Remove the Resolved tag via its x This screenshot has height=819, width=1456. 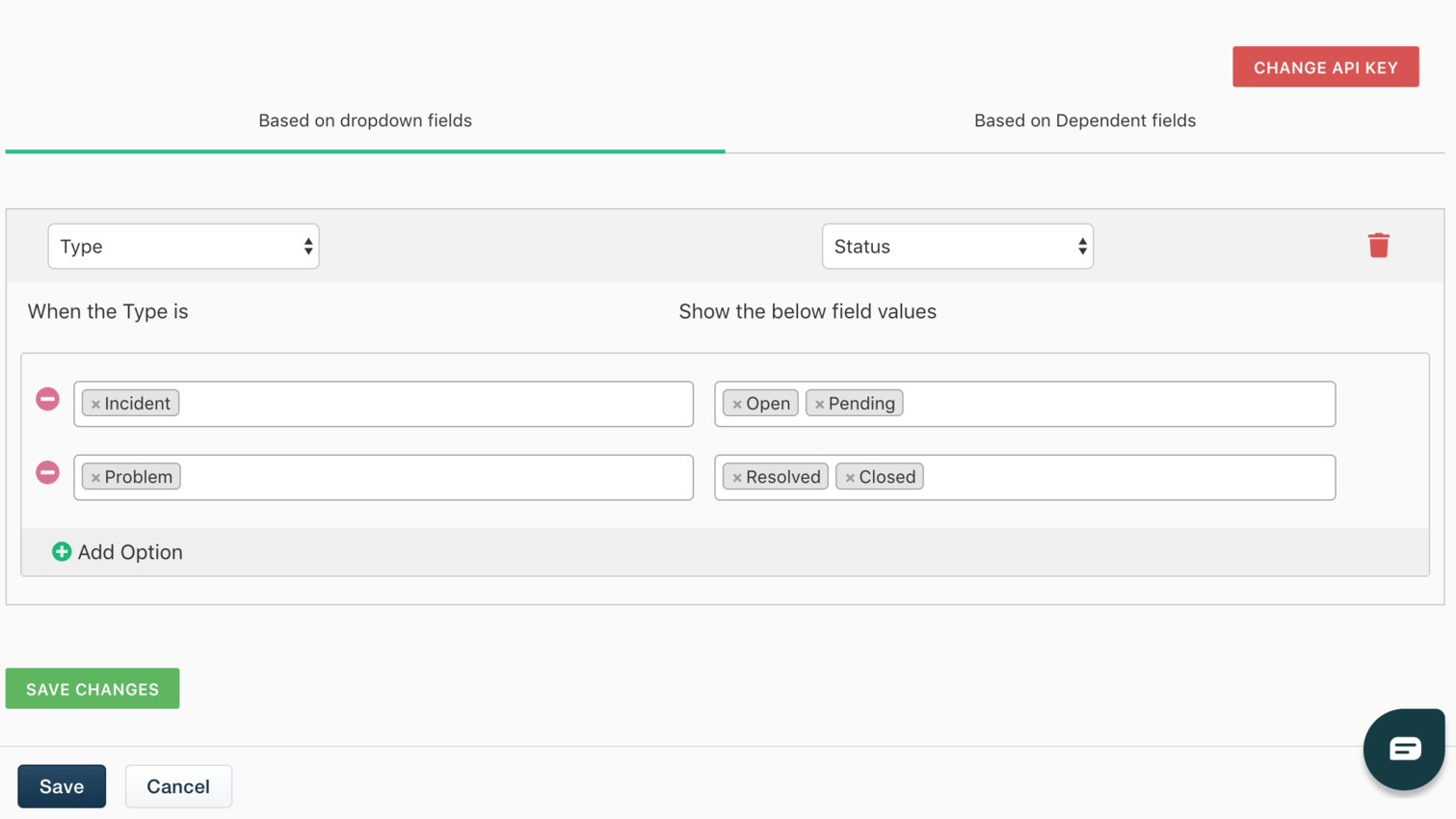point(737,478)
